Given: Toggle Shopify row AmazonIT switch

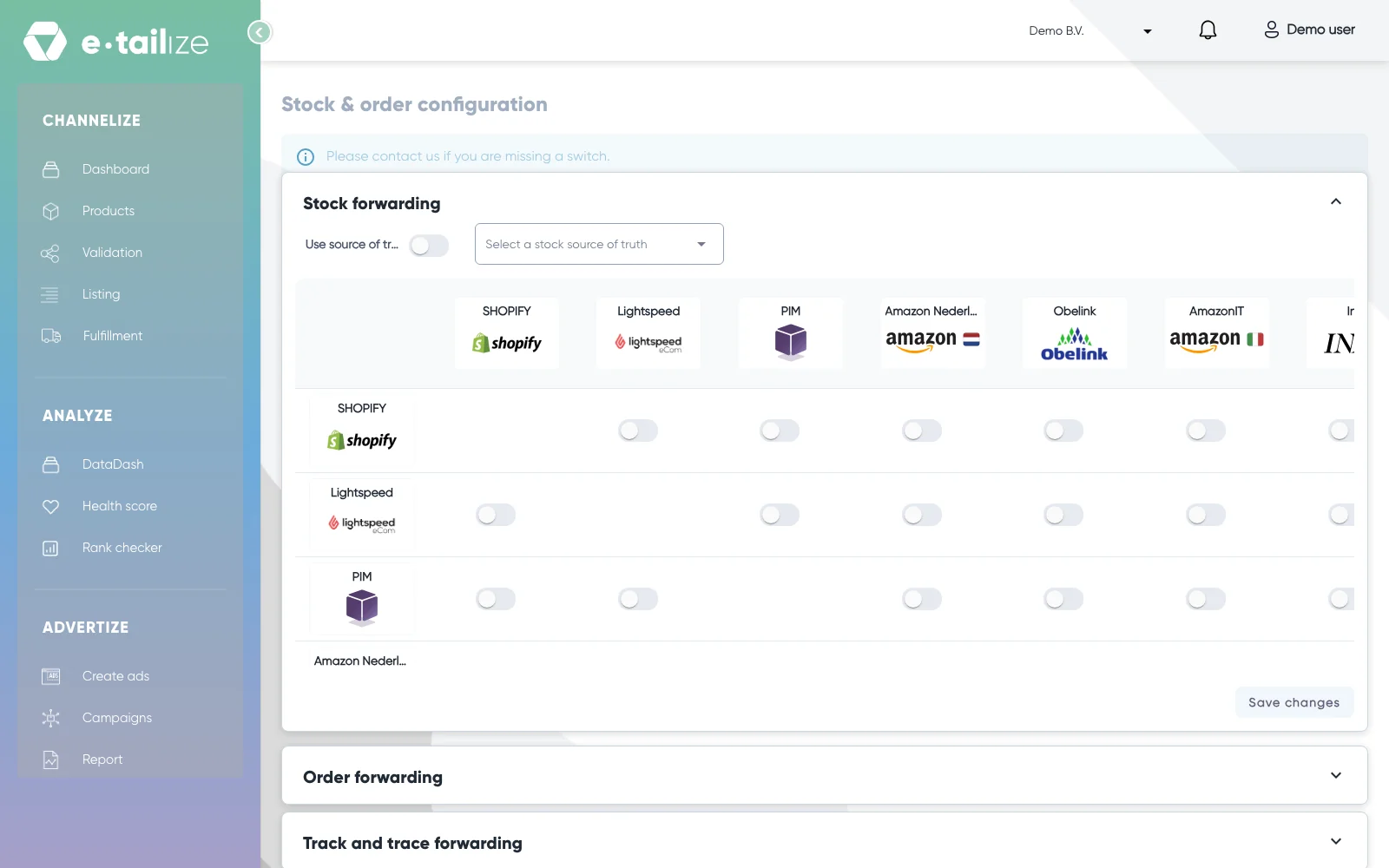Looking at the screenshot, I should pos(1206,431).
